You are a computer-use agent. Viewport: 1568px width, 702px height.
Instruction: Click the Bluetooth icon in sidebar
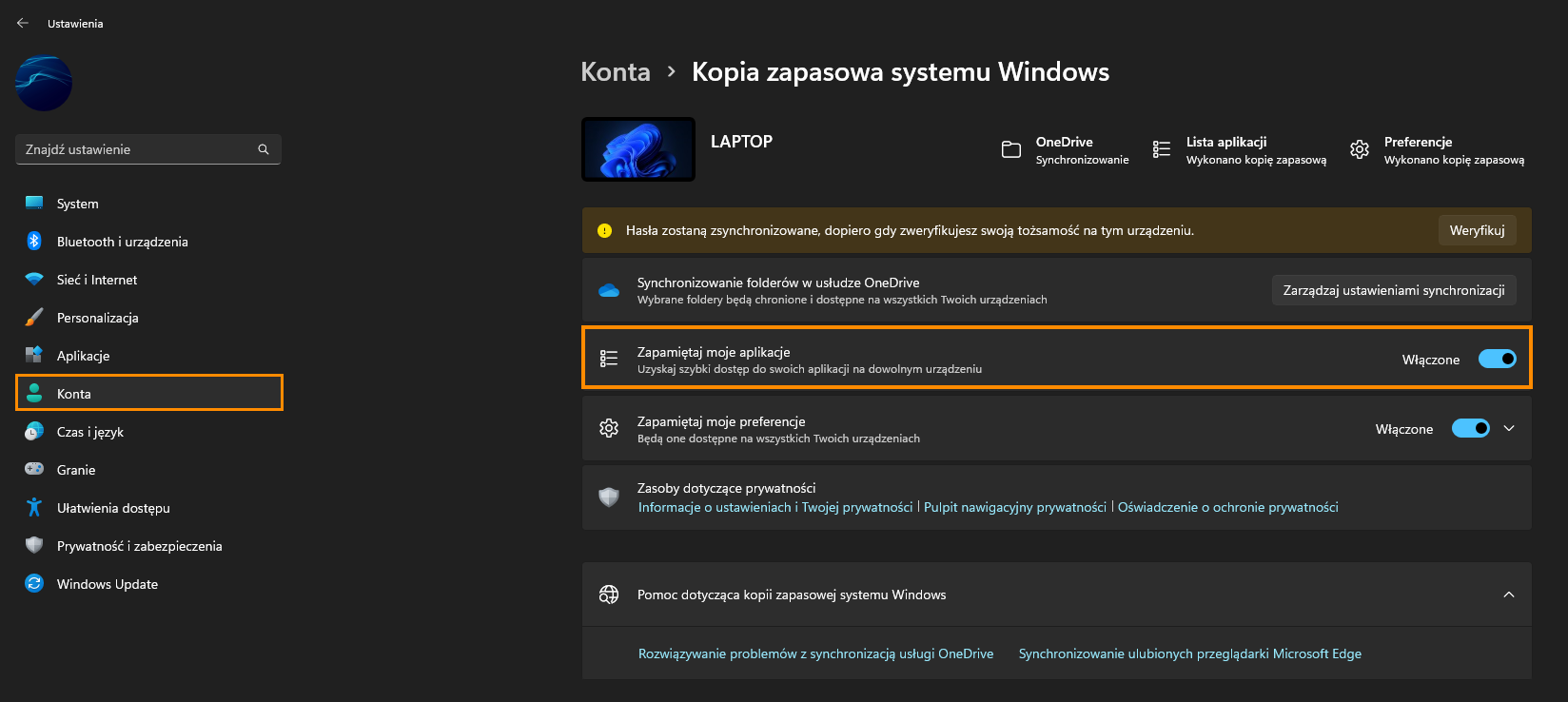(34, 241)
